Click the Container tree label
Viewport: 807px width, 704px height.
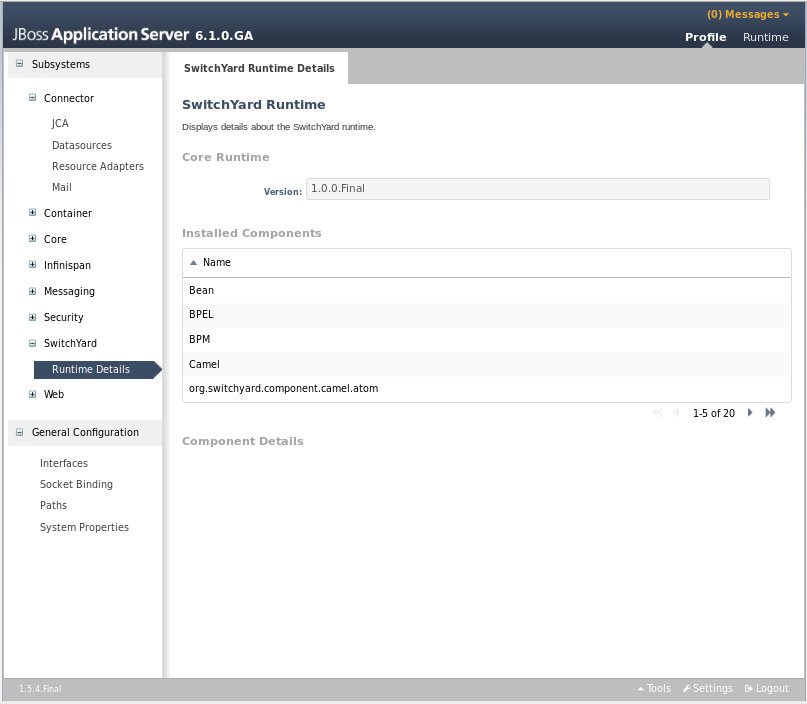click(68, 213)
